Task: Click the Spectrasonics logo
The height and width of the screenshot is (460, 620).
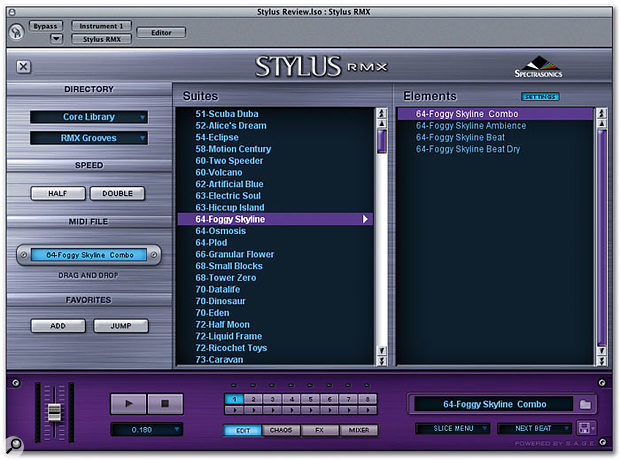Action: (538, 67)
